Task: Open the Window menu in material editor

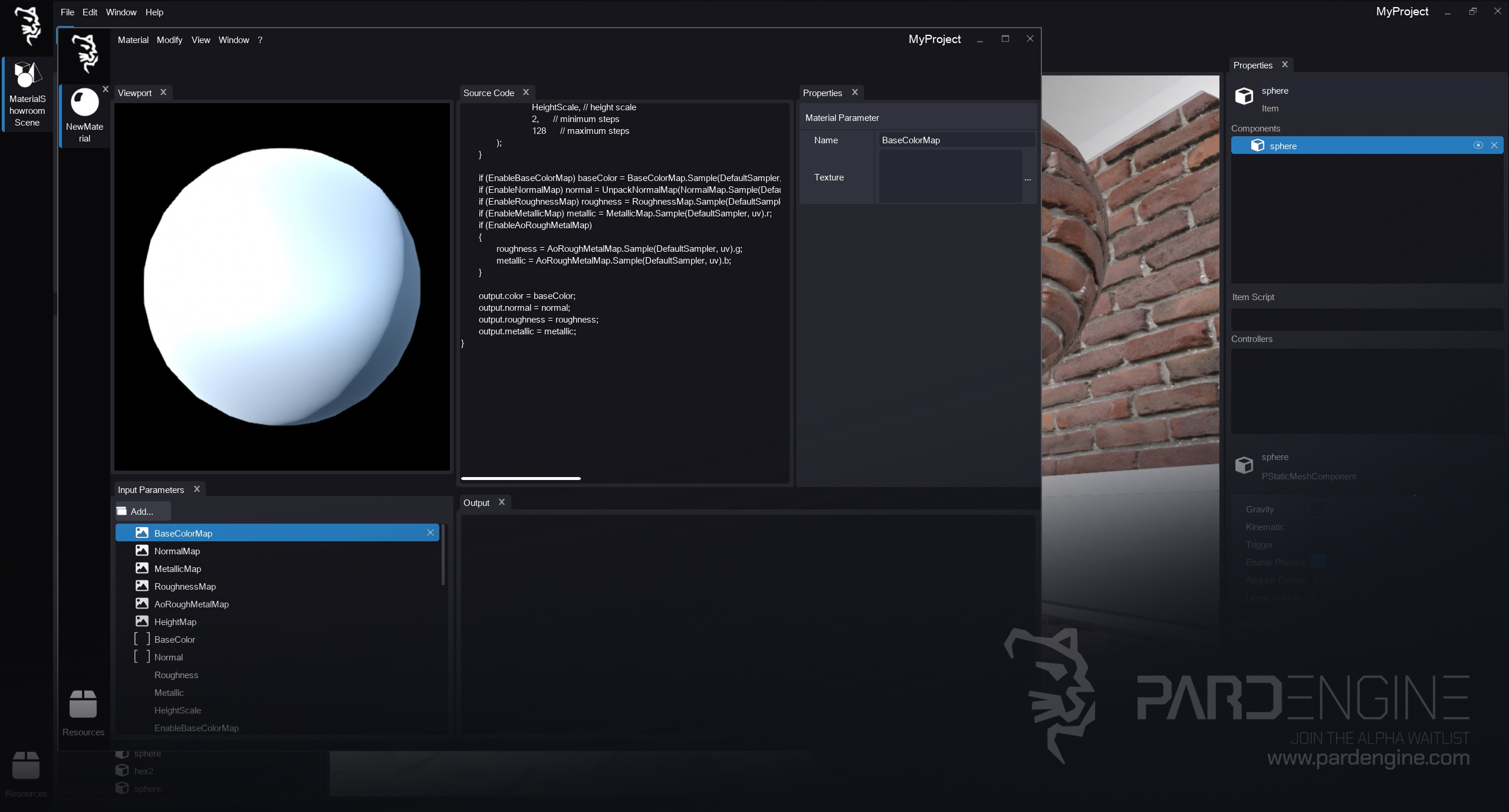Action: coord(234,40)
